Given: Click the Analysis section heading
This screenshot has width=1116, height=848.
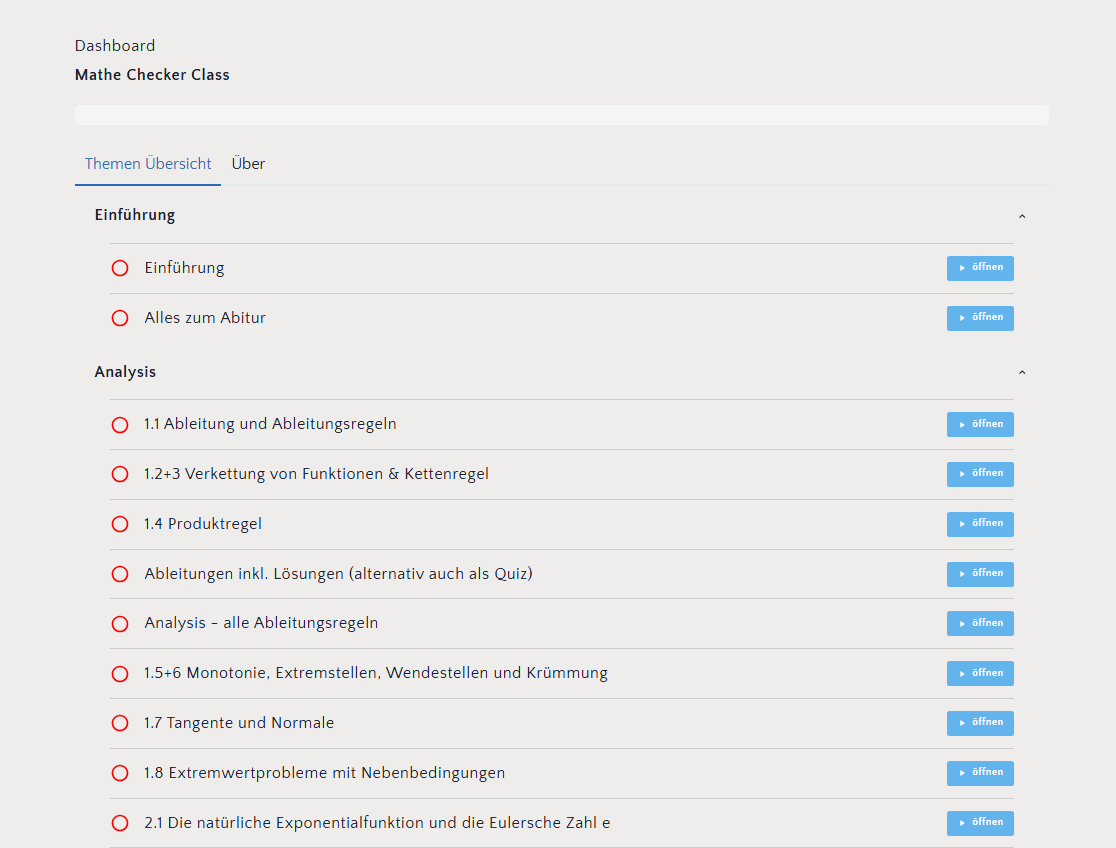Looking at the screenshot, I should coord(125,372).
